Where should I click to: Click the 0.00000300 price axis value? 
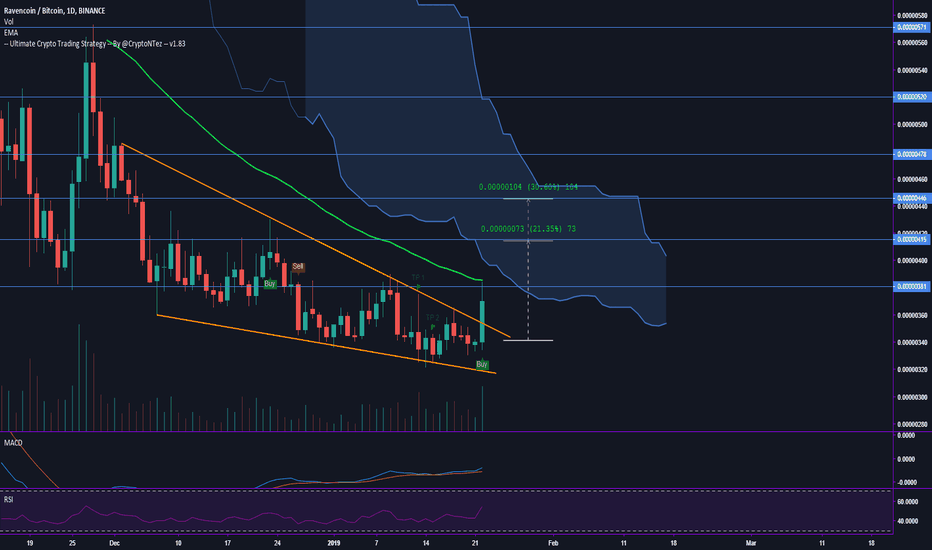tap(912, 397)
